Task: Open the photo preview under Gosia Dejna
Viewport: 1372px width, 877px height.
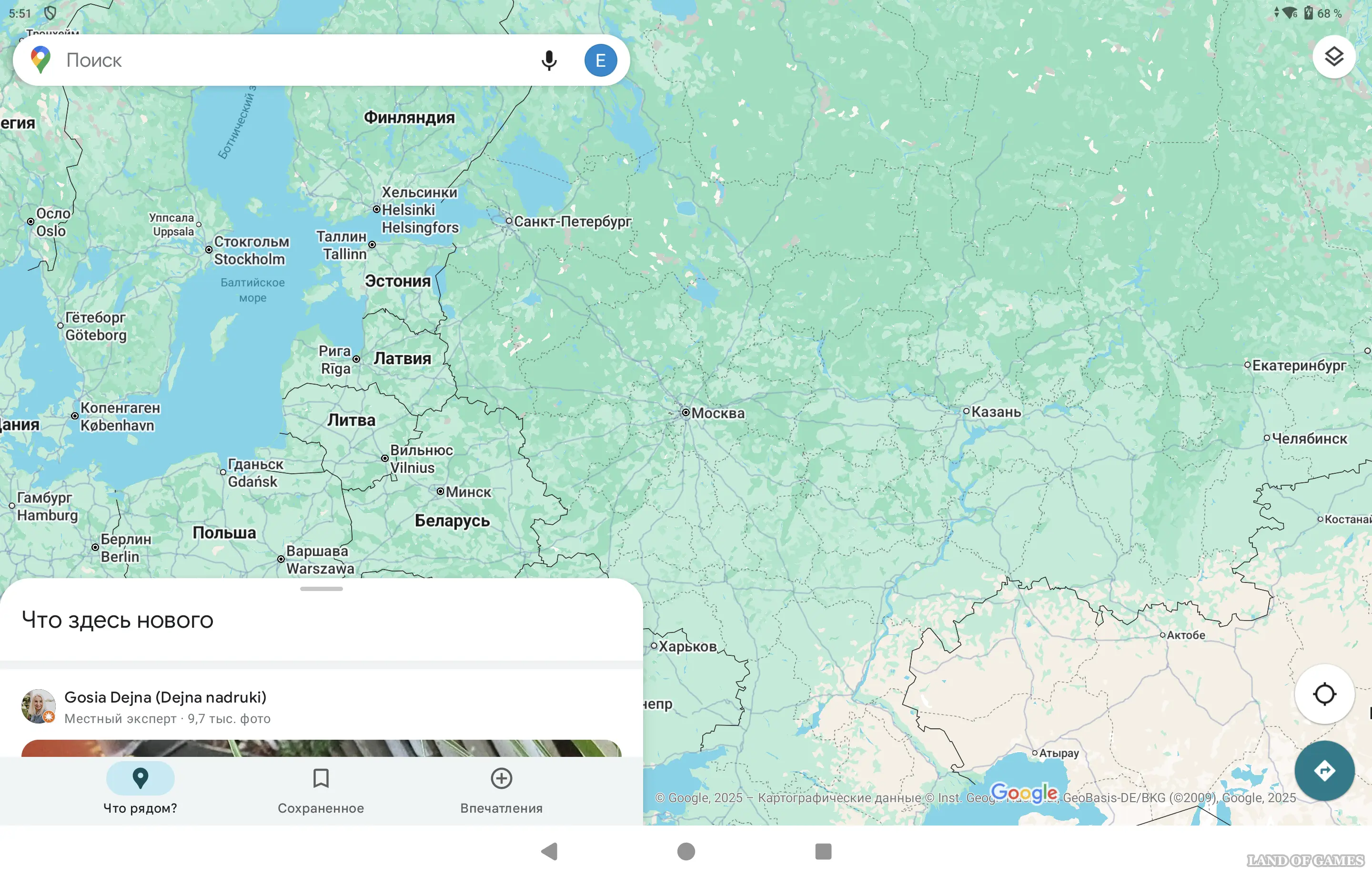Action: click(321, 748)
